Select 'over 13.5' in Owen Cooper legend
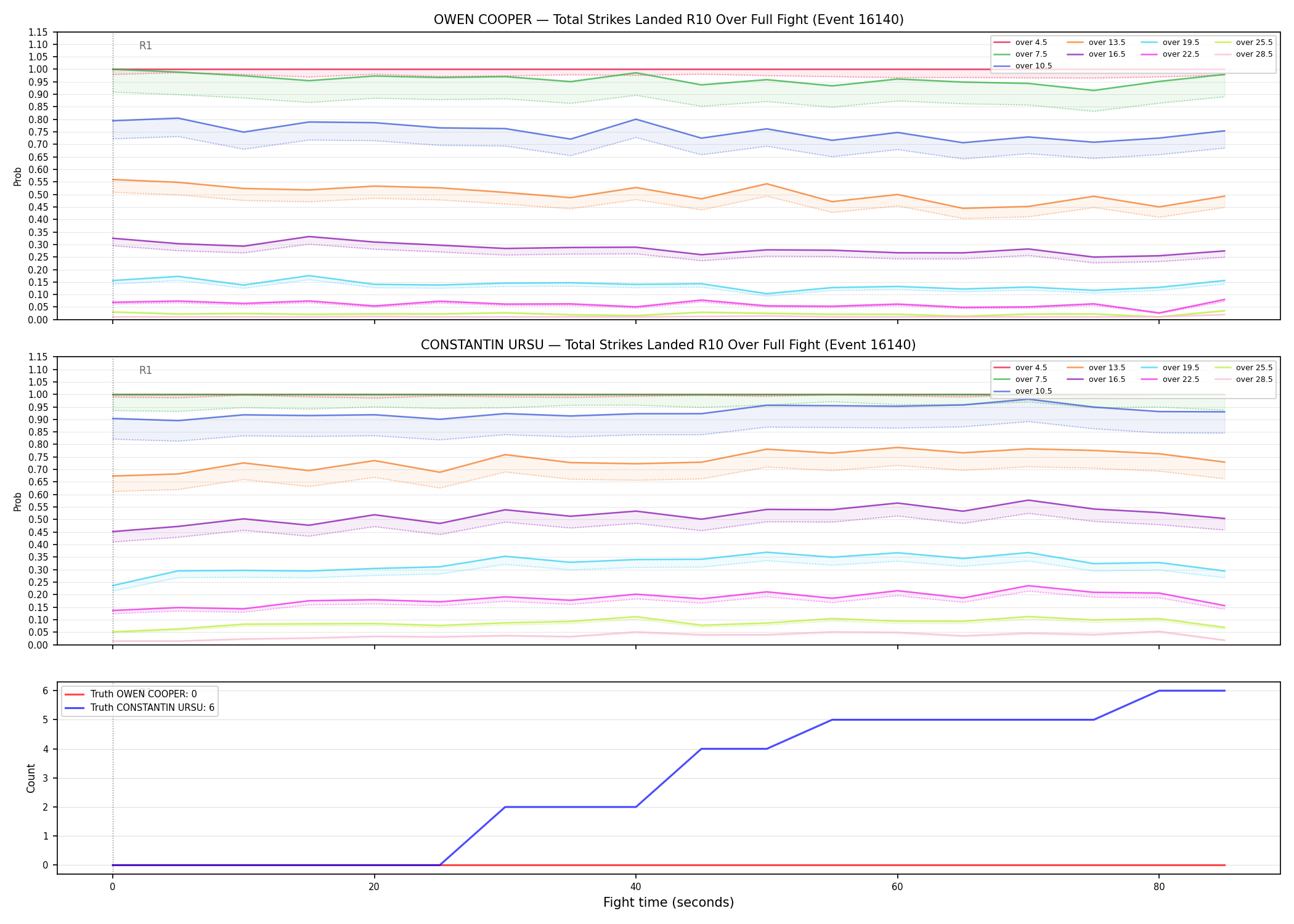This screenshot has width=1294, height=924. (x=1096, y=43)
